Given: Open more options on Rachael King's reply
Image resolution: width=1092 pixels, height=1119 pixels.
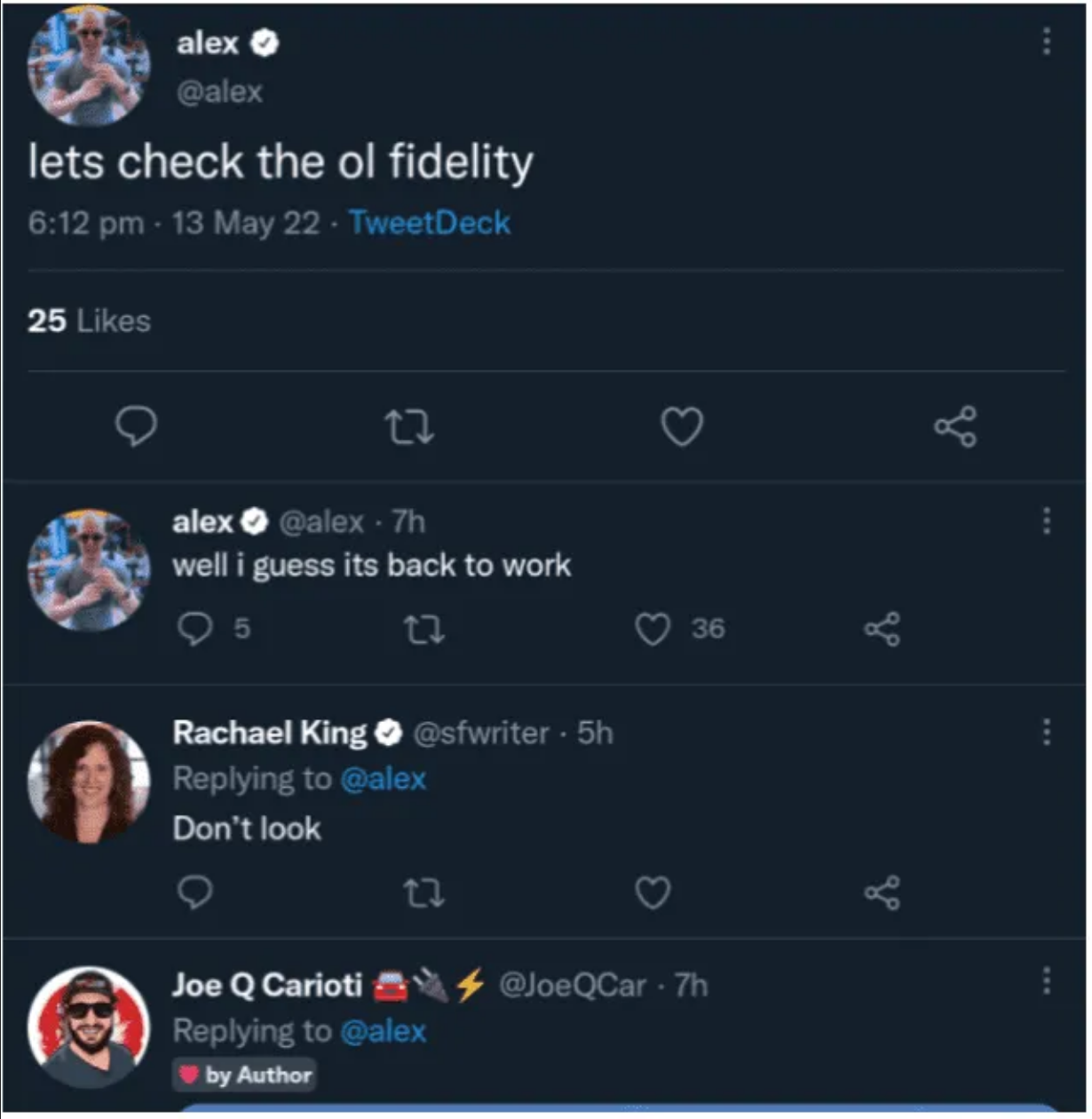Looking at the screenshot, I should coord(1047,733).
